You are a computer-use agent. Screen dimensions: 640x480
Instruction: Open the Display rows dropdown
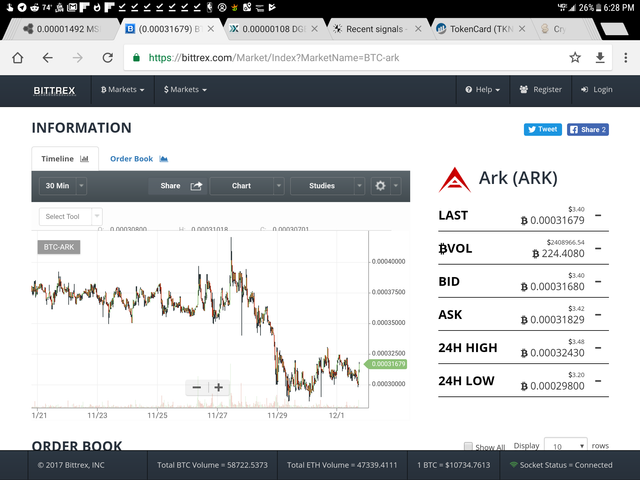(566, 445)
